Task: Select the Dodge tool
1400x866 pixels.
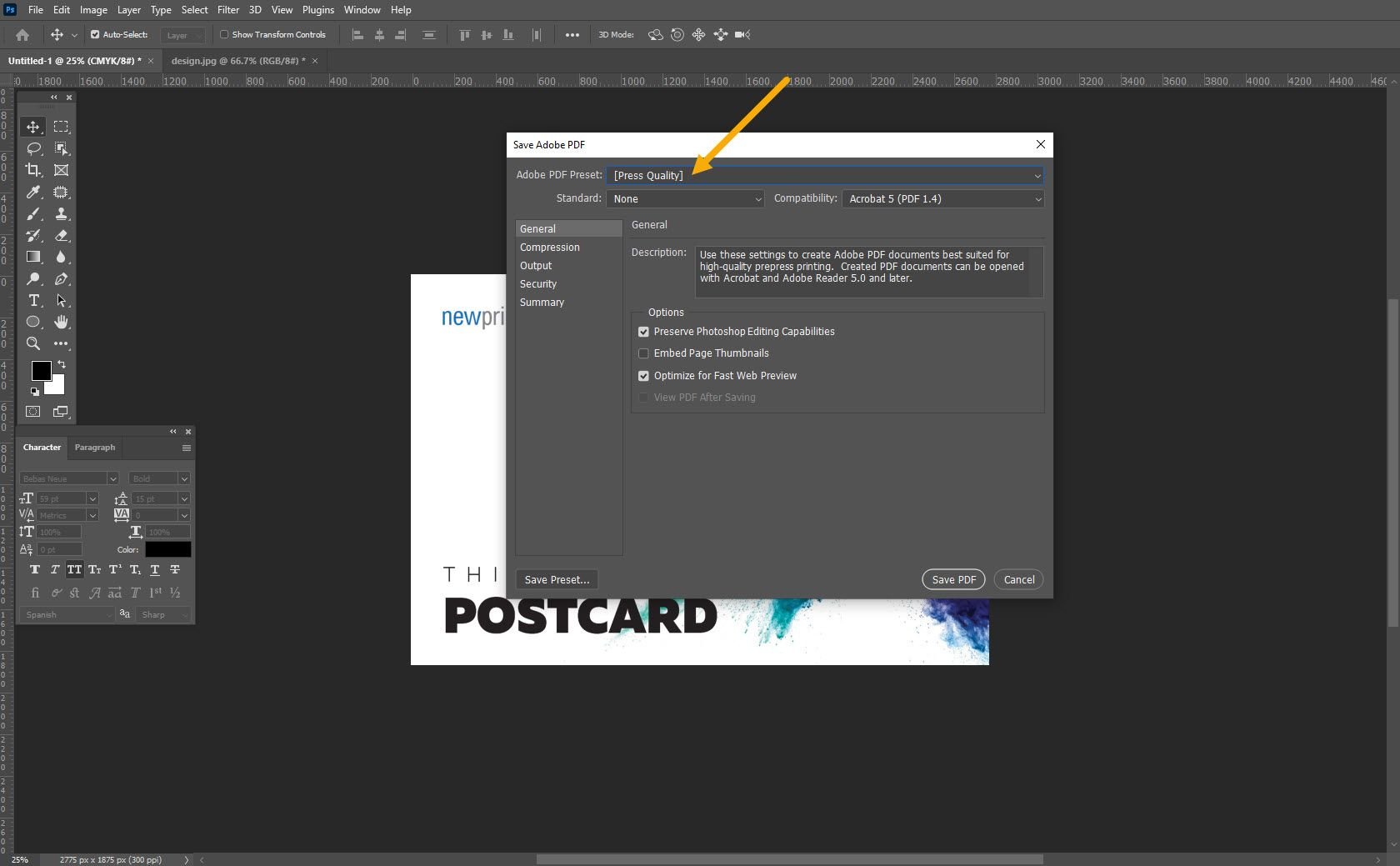Action: [x=33, y=278]
